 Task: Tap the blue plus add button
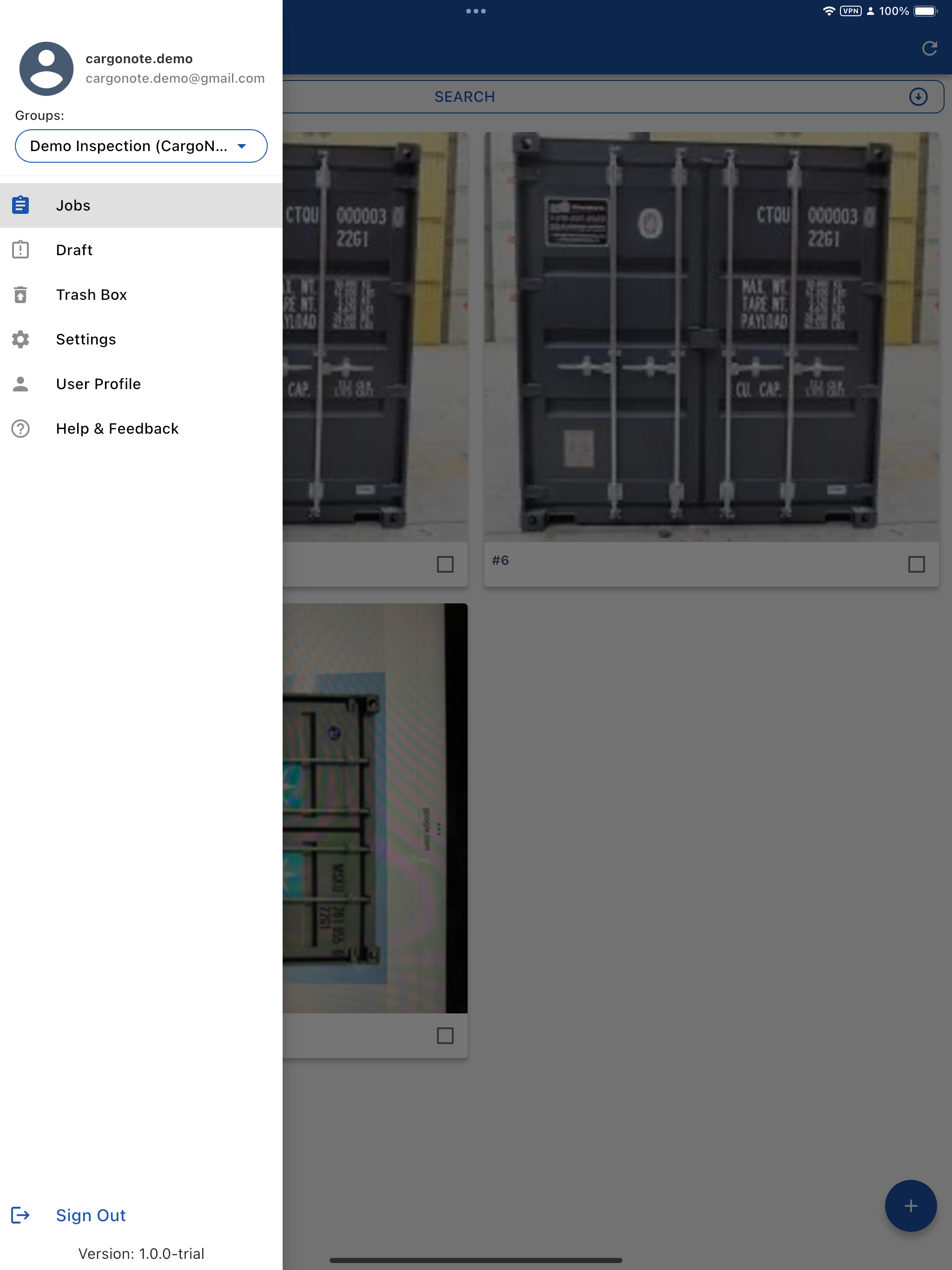click(911, 1206)
